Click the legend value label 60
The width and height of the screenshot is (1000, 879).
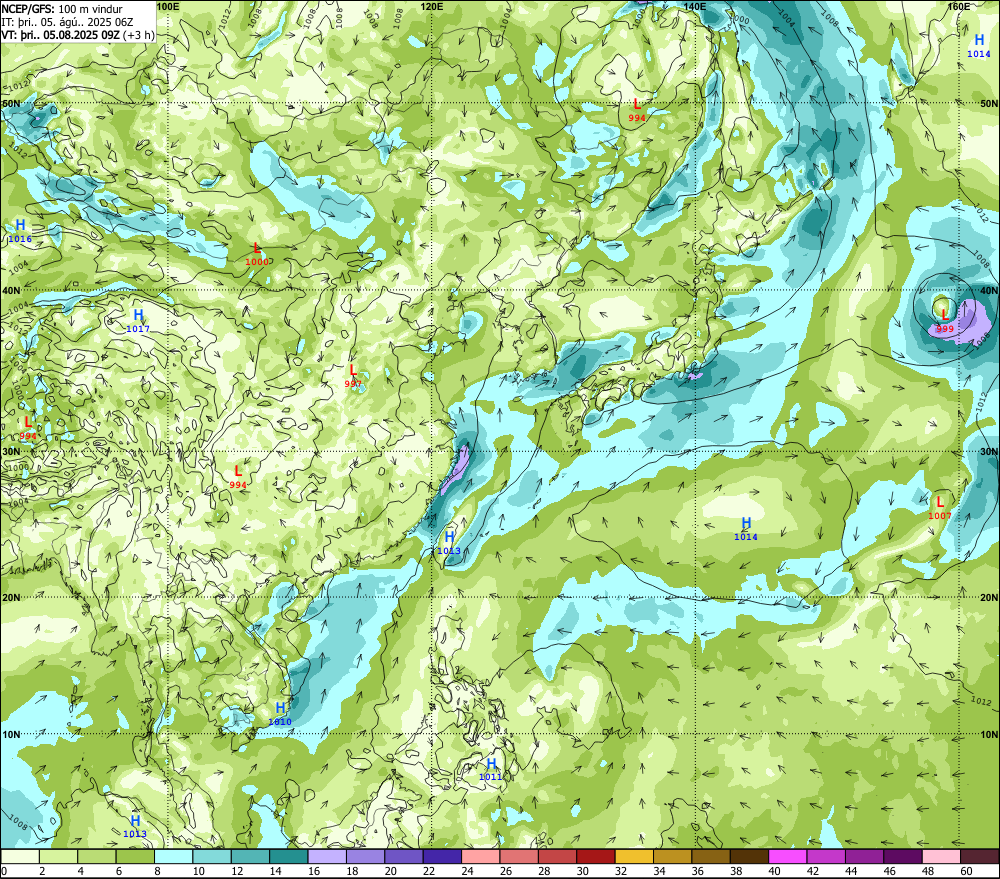pos(966,871)
